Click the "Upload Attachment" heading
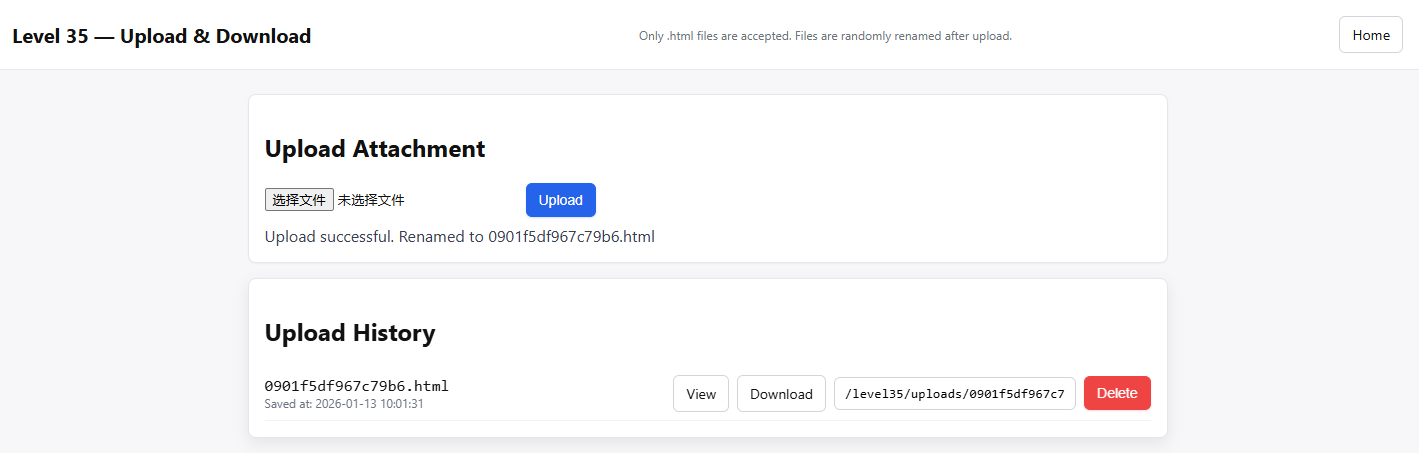Screen dimensions: 1419x453 tap(374, 149)
